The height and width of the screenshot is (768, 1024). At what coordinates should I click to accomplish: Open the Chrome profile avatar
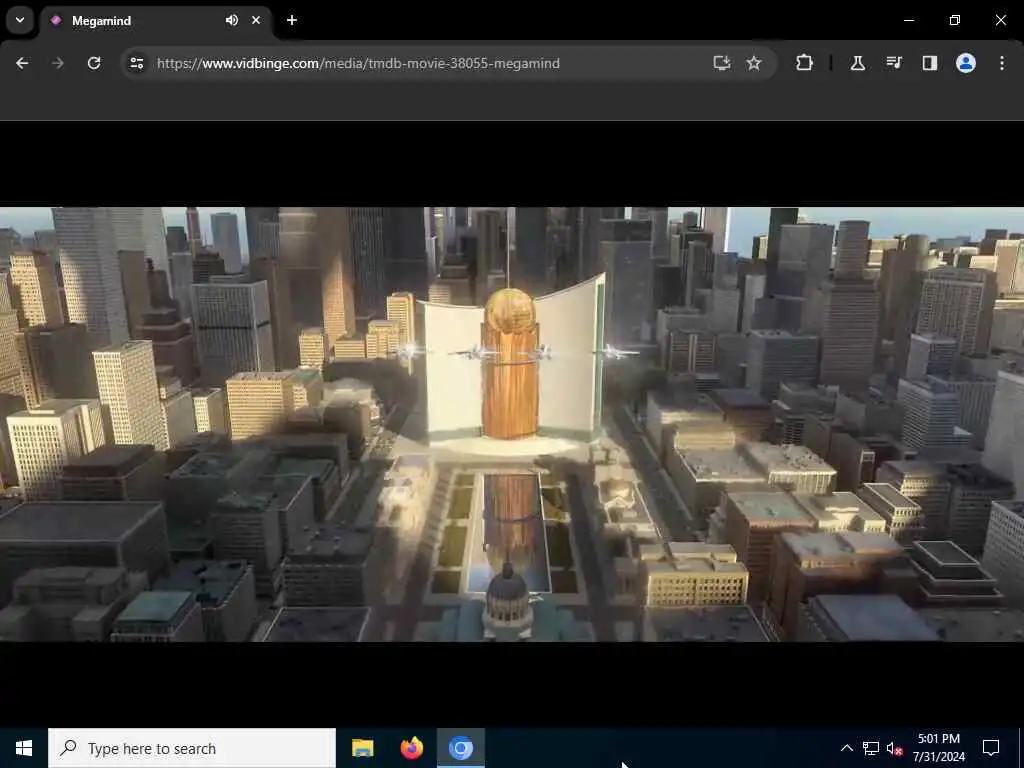[x=966, y=63]
